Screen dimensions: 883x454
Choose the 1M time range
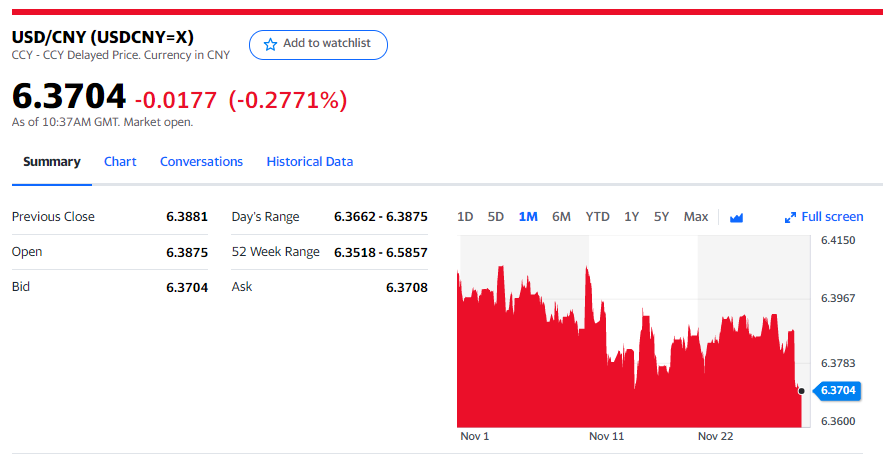click(x=528, y=217)
